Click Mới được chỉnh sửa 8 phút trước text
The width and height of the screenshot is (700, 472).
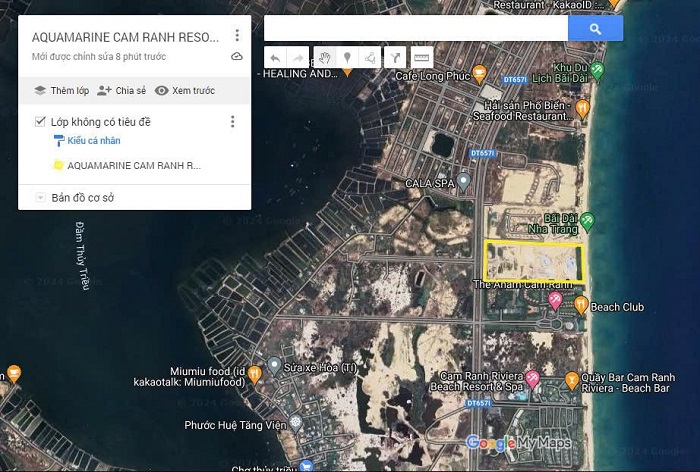(99, 57)
